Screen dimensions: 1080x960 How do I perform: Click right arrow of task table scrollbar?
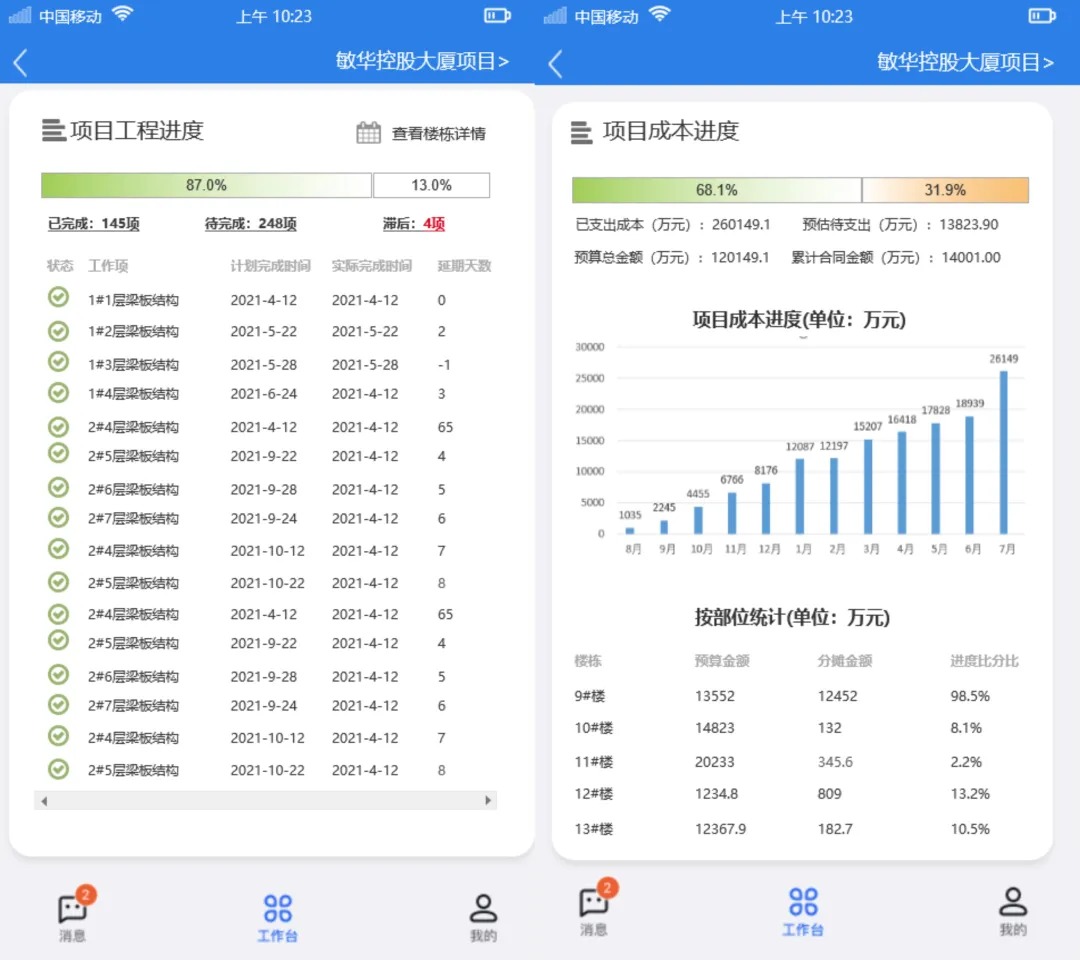(488, 801)
